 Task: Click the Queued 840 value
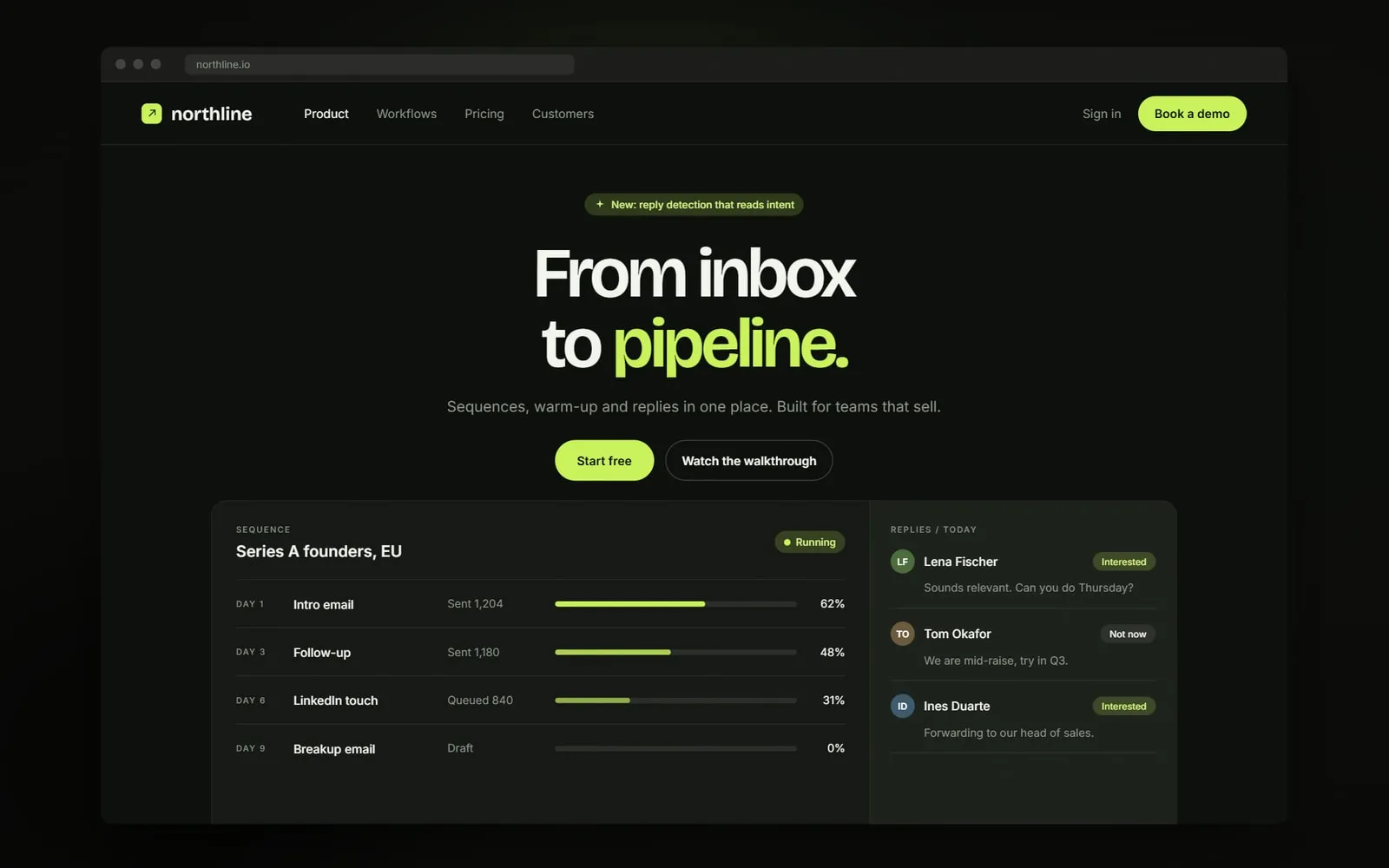tap(480, 700)
